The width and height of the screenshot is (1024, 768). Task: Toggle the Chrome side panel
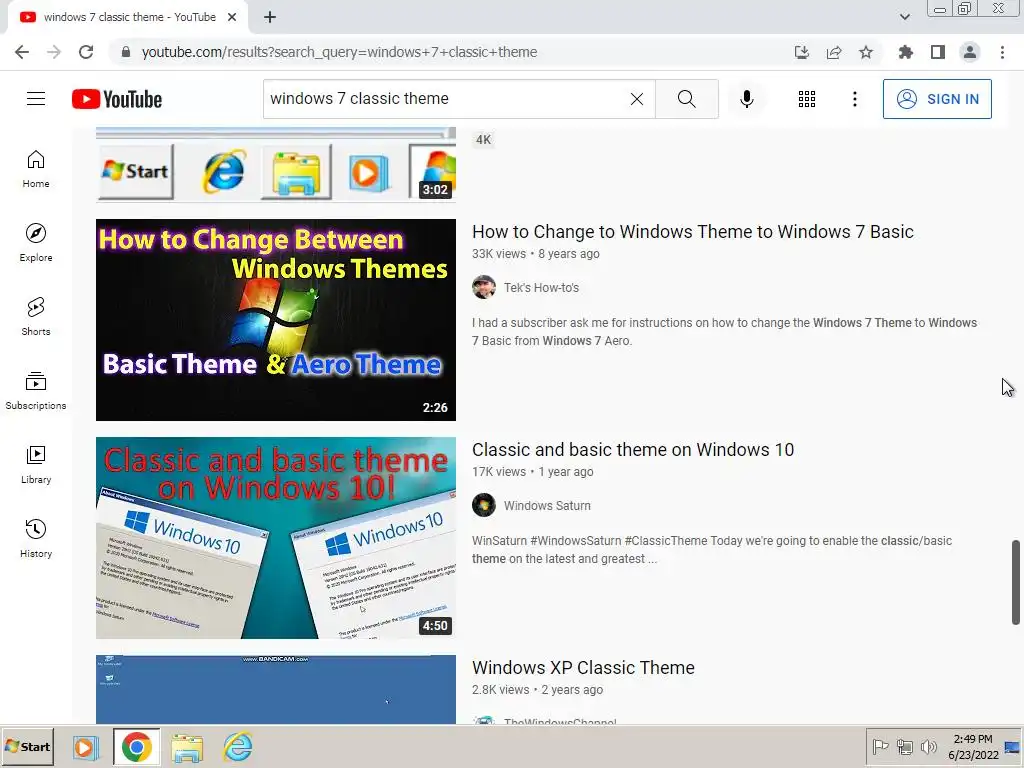coord(938,52)
